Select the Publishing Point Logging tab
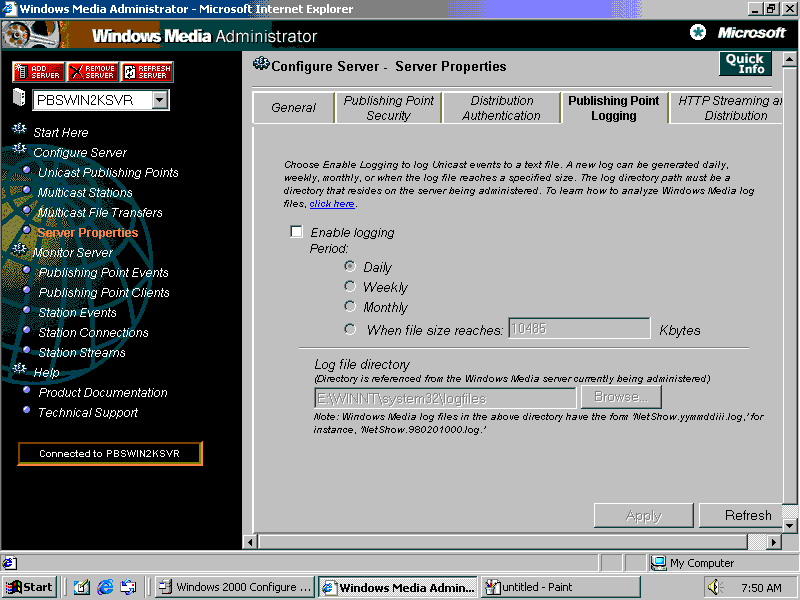Screen dimensions: 800x600 pos(614,108)
